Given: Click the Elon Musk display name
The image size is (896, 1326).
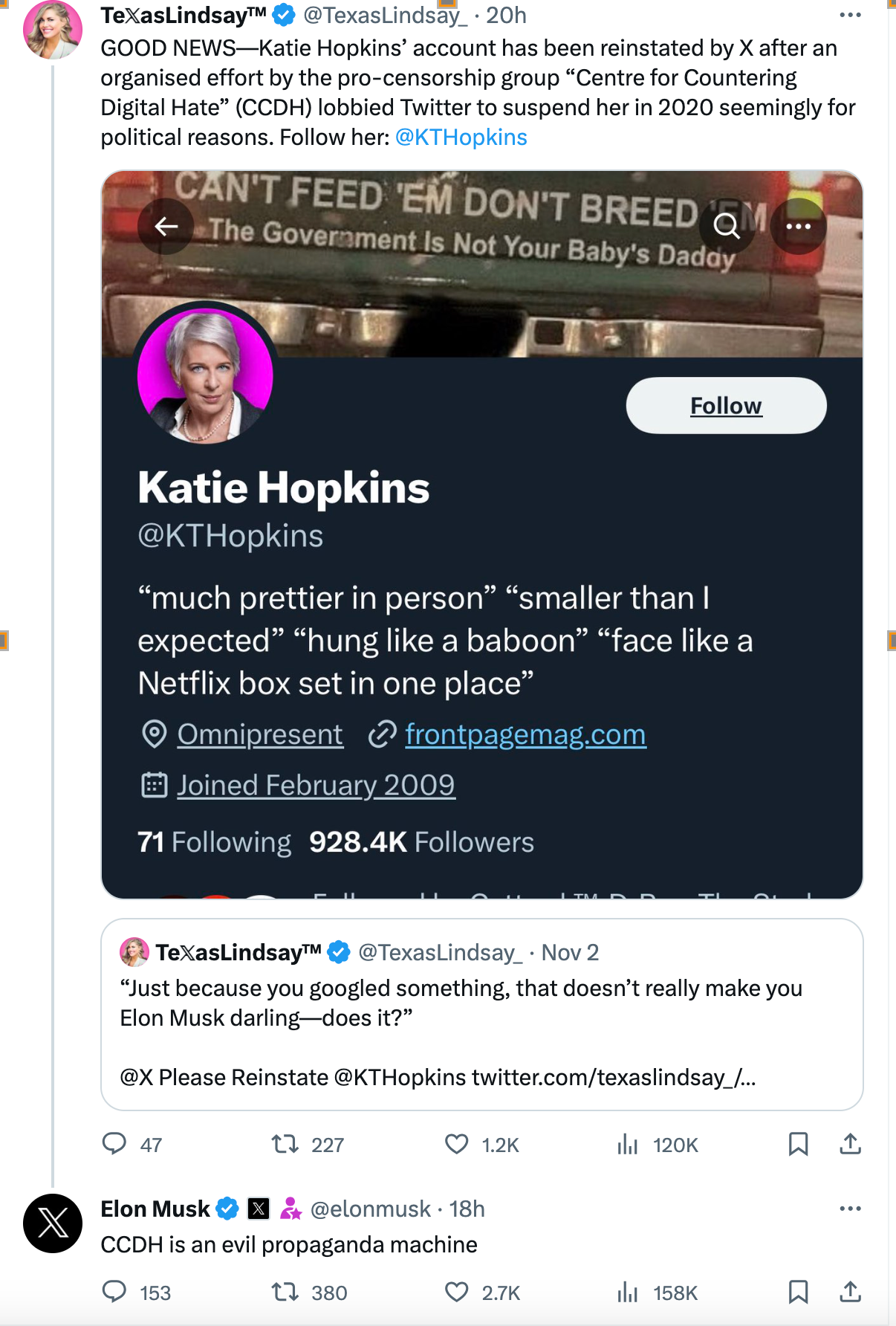Looking at the screenshot, I should [x=155, y=1209].
